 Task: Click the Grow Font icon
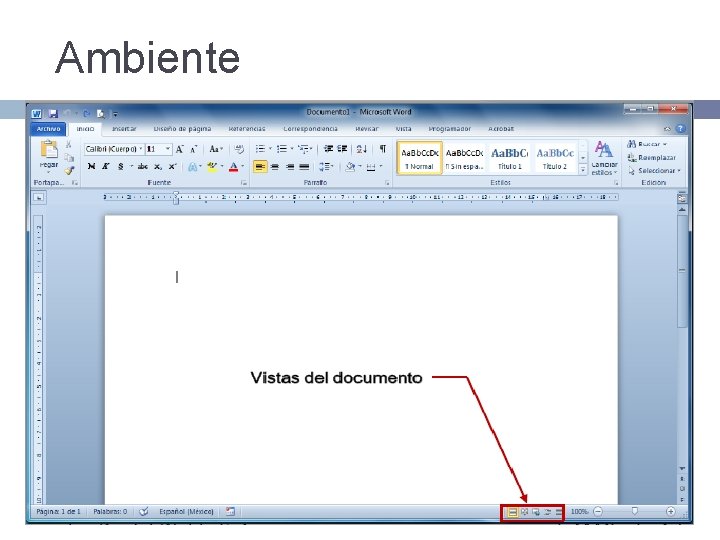pyautogui.click(x=180, y=149)
